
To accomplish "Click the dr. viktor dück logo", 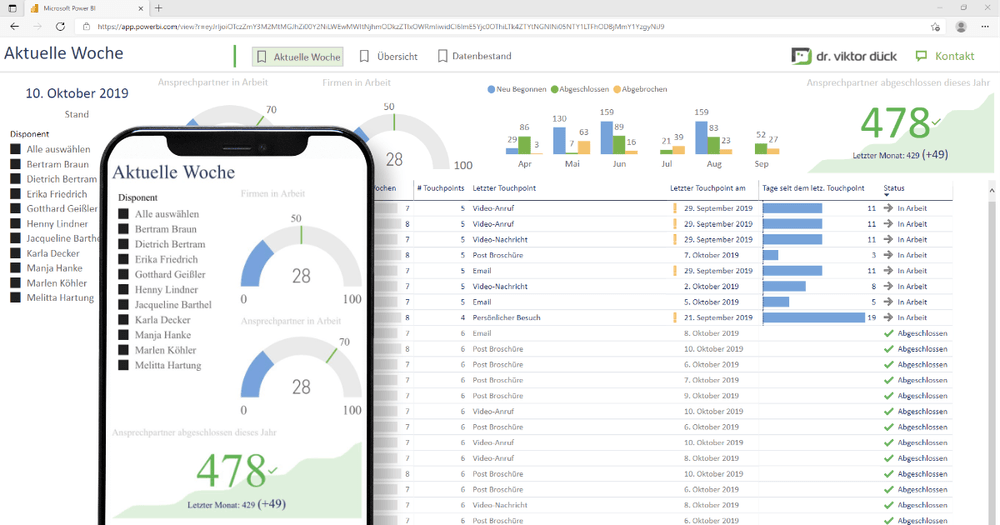I will tap(845, 56).
